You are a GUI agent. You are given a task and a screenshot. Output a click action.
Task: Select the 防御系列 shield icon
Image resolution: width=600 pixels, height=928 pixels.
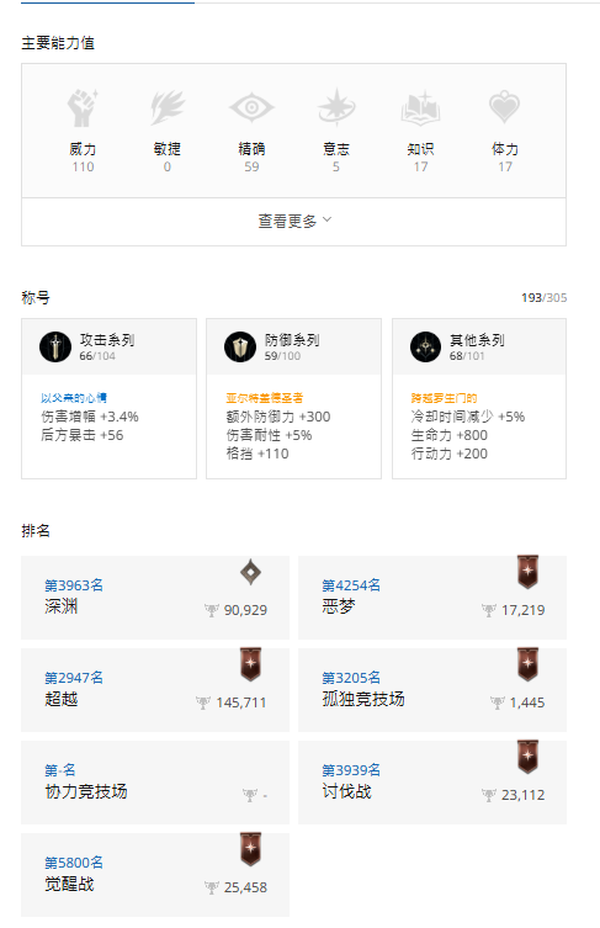(x=240, y=347)
